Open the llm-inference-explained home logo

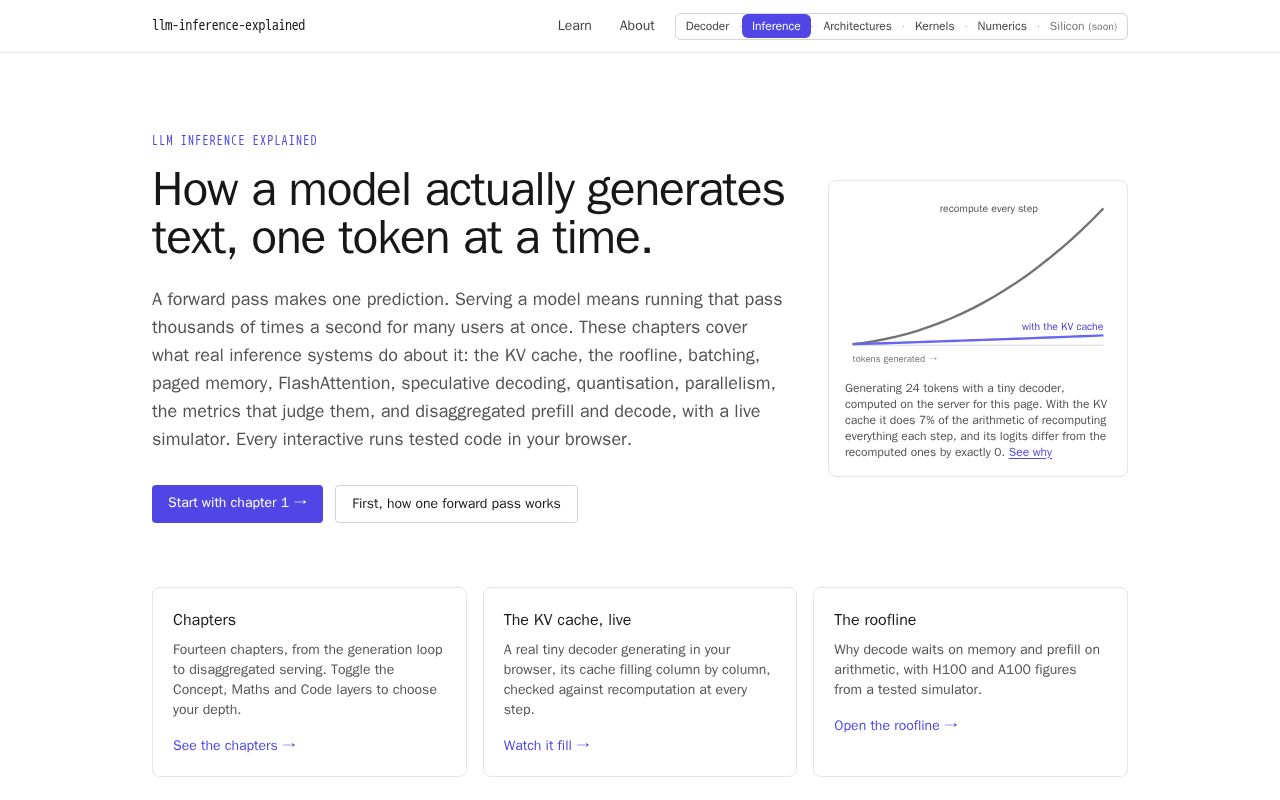[228, 26]
